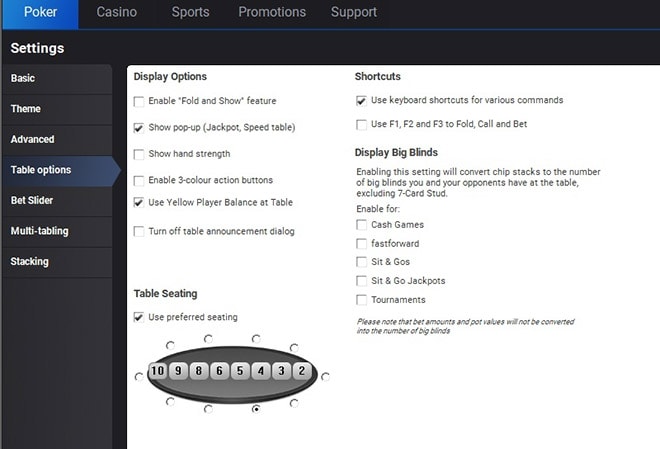
Task: Enable 3-colour action buttons
Action: click(139, 180)
